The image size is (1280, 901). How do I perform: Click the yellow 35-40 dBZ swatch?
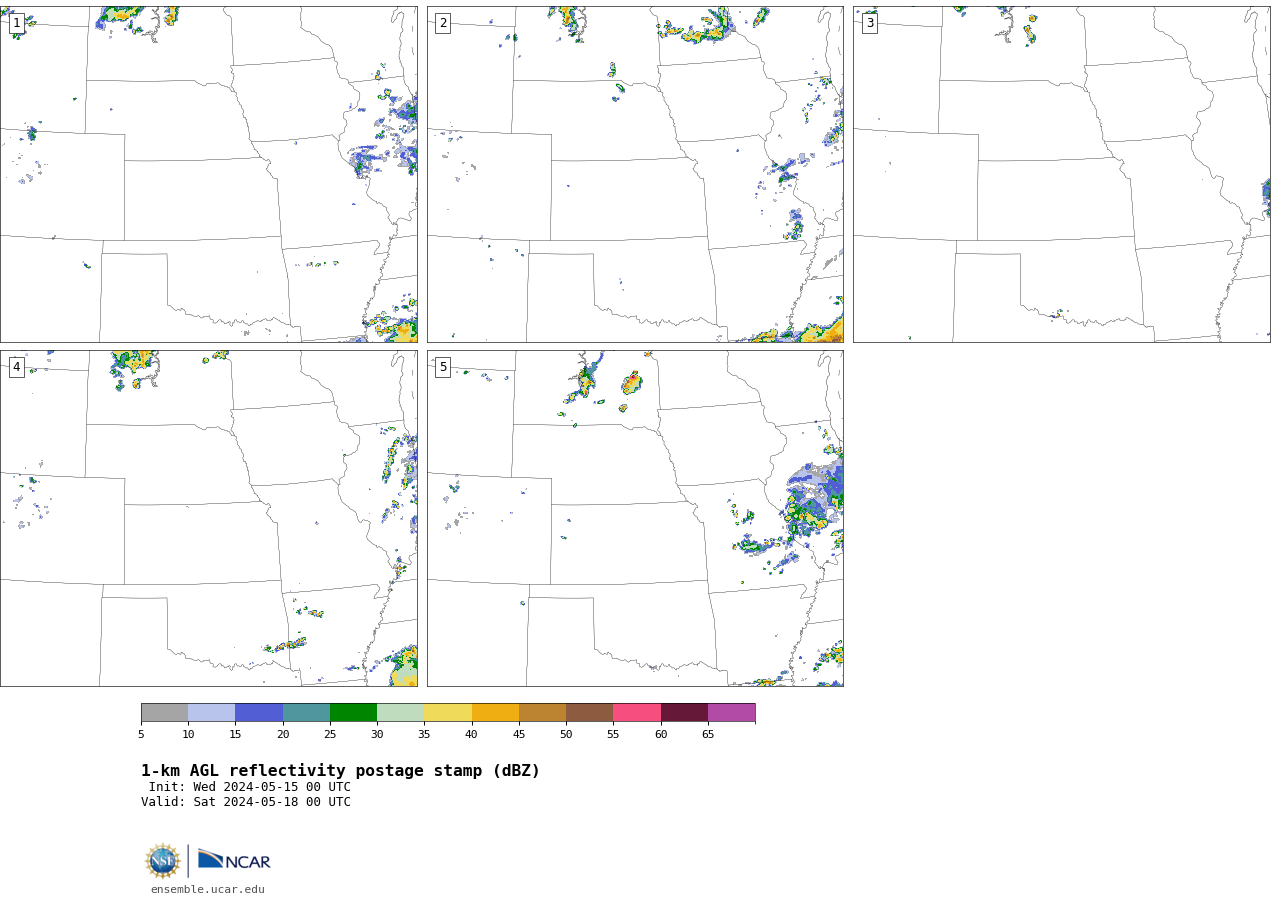[x=448, y=713]
